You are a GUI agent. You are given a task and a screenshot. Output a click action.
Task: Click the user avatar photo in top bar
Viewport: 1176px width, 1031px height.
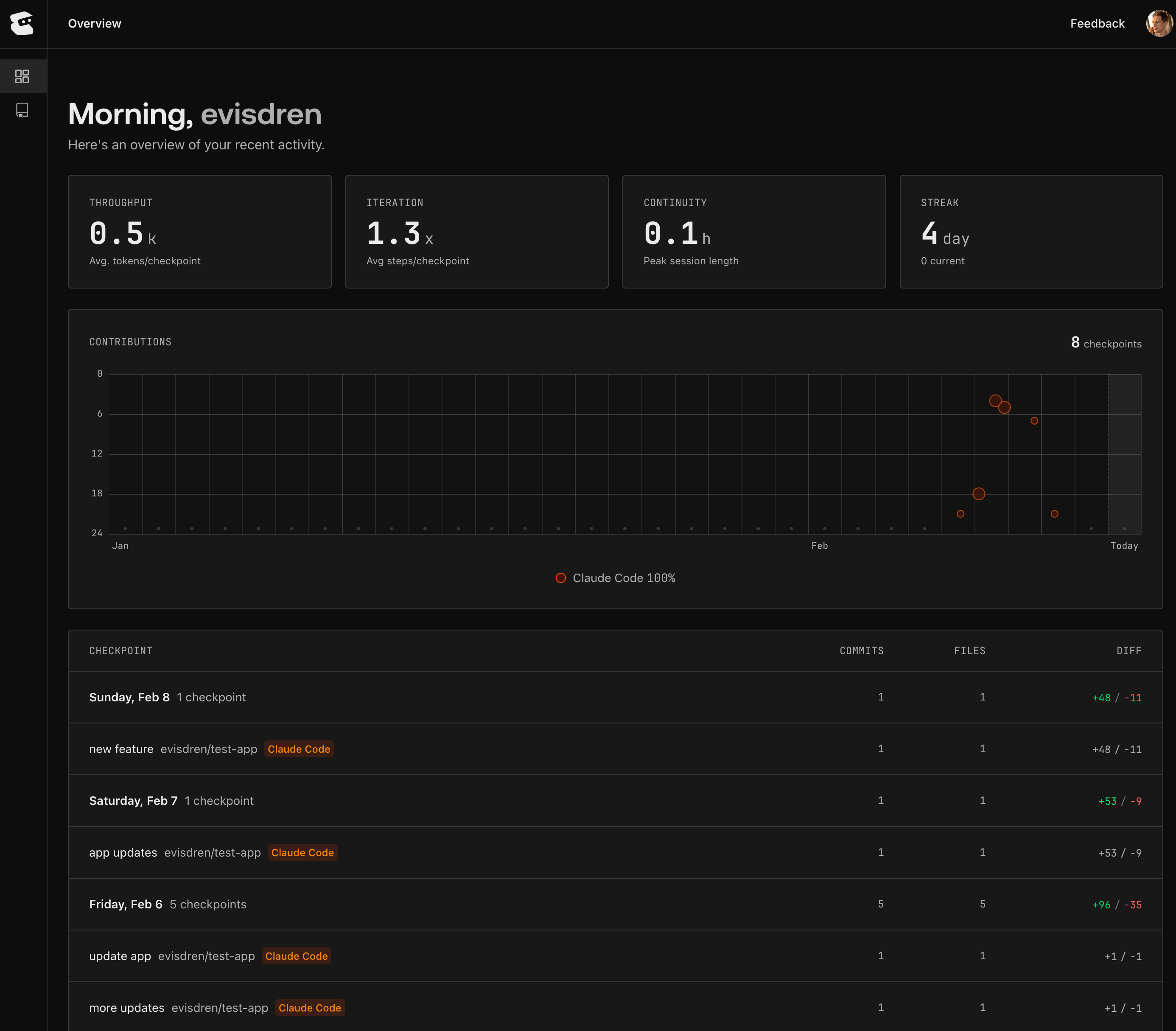click(1155, 23)
